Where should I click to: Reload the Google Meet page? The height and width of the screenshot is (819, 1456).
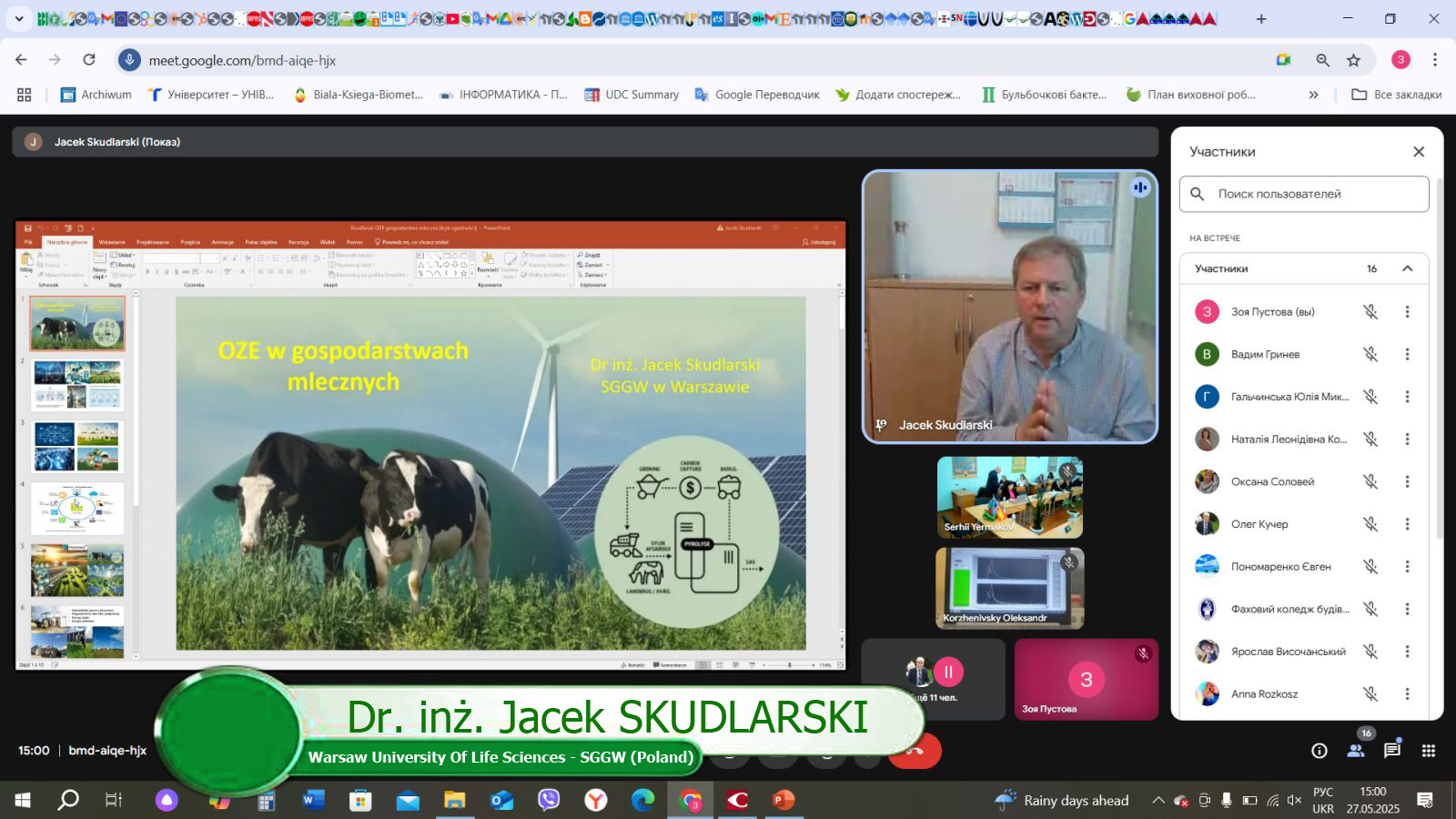click(89, 60)
